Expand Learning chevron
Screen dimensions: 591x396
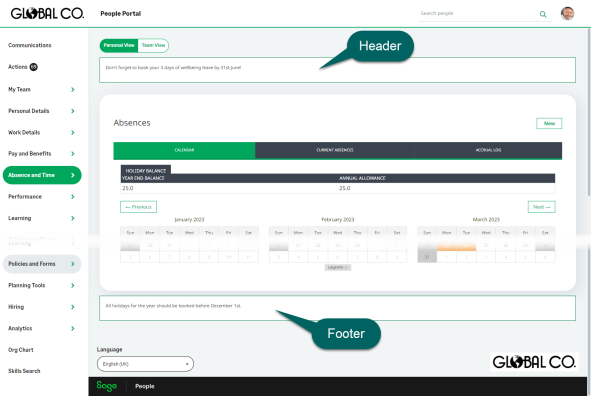click(x=73, y=218)
